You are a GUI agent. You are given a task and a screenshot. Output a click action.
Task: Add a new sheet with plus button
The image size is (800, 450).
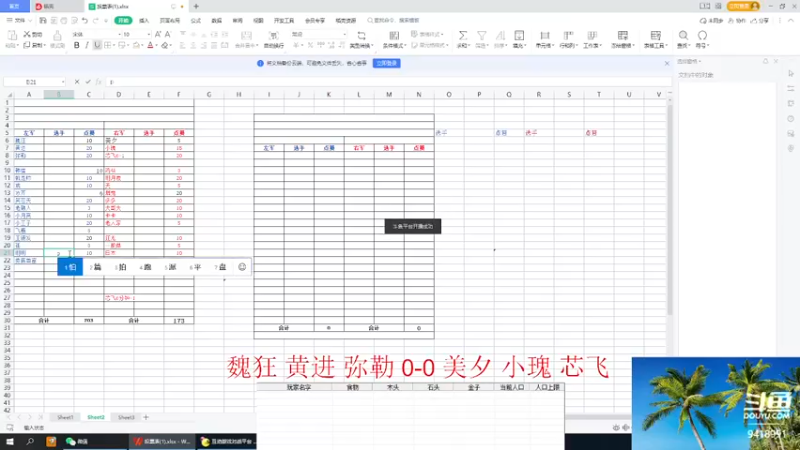coord(146,417)
